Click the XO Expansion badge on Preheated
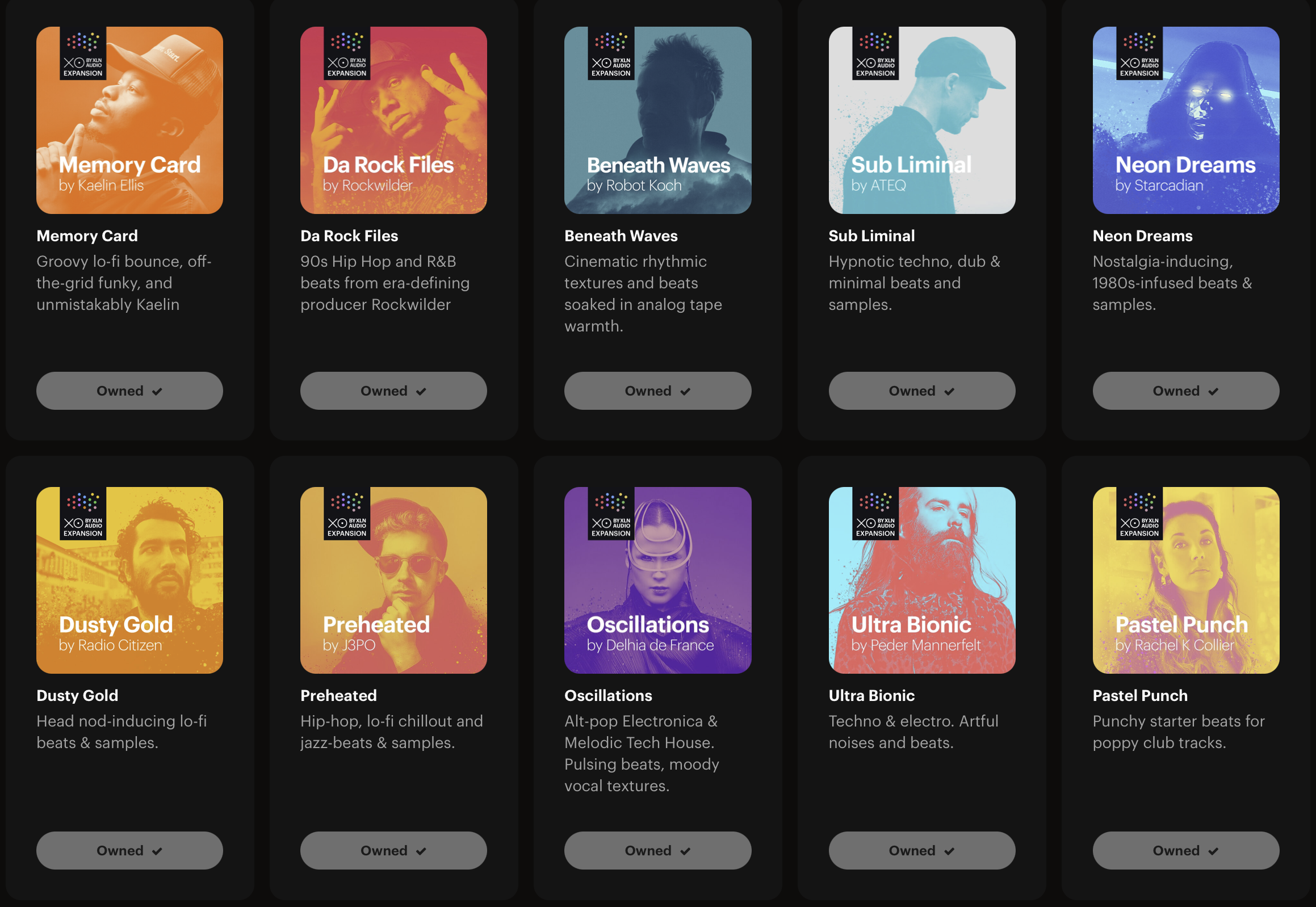1316x907 pixels. 347,513
